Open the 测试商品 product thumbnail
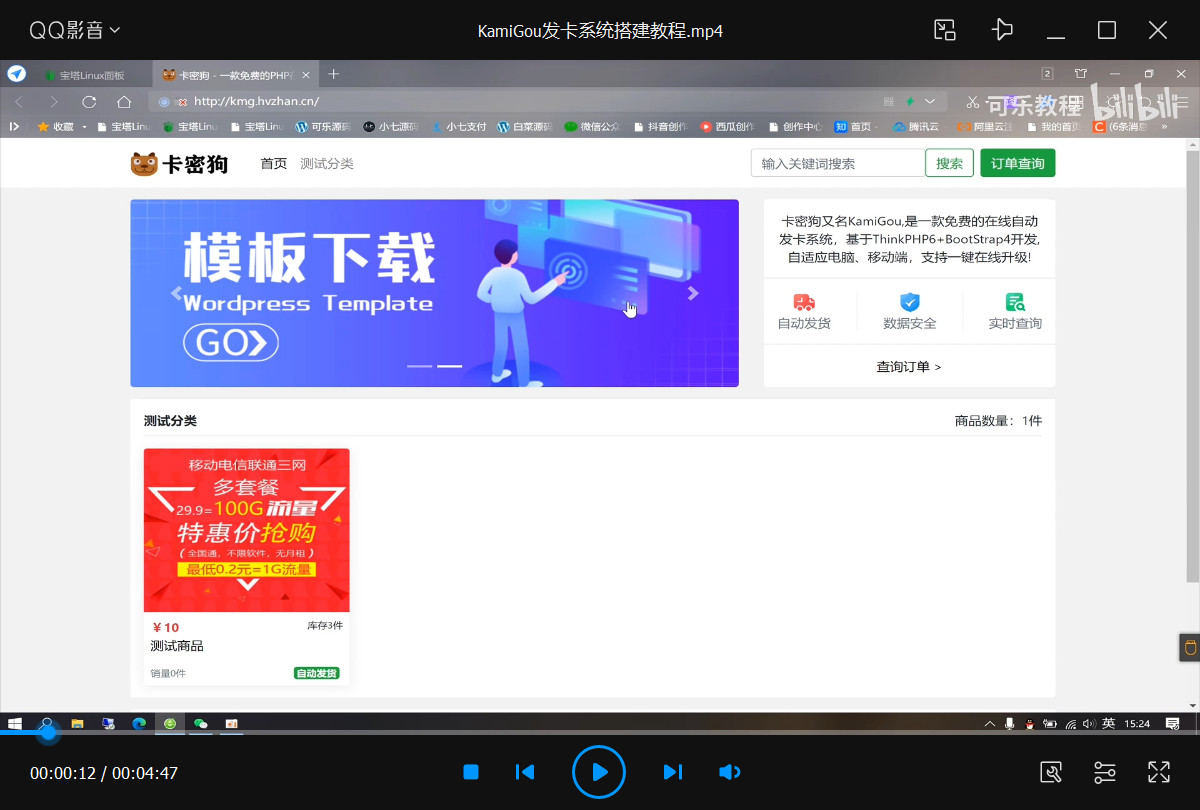The image size is (1200, 810). coord(247,530)
